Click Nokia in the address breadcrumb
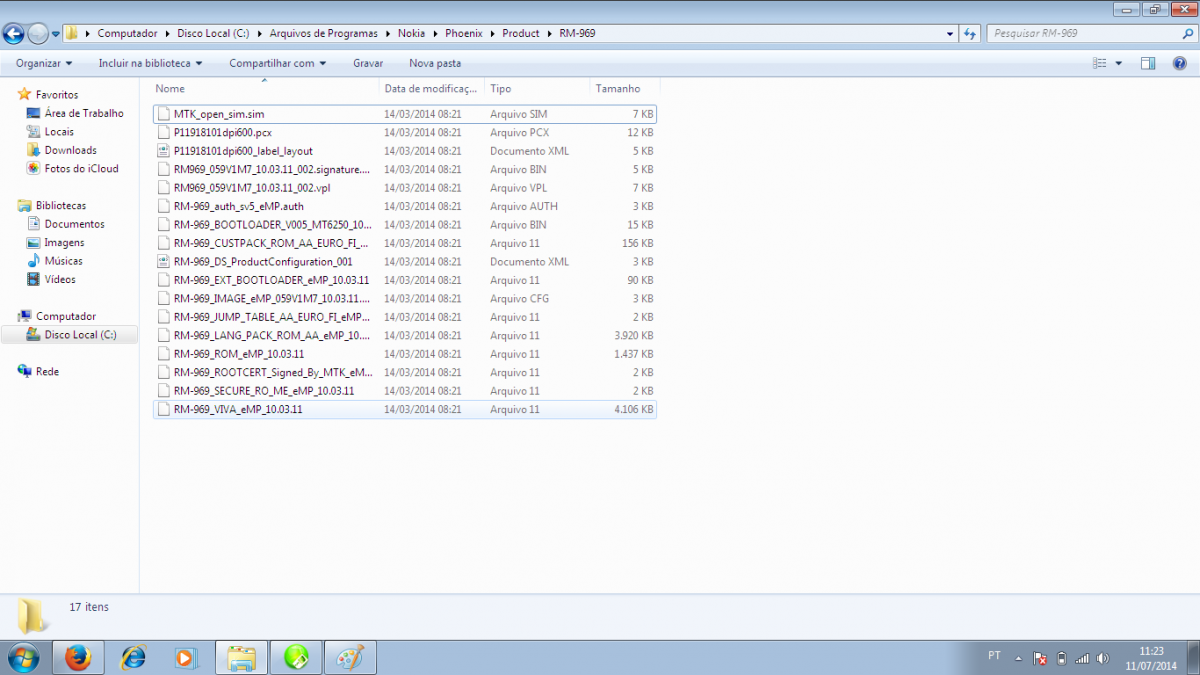The height and width of the screenshot is (675, 1200). 411,33
